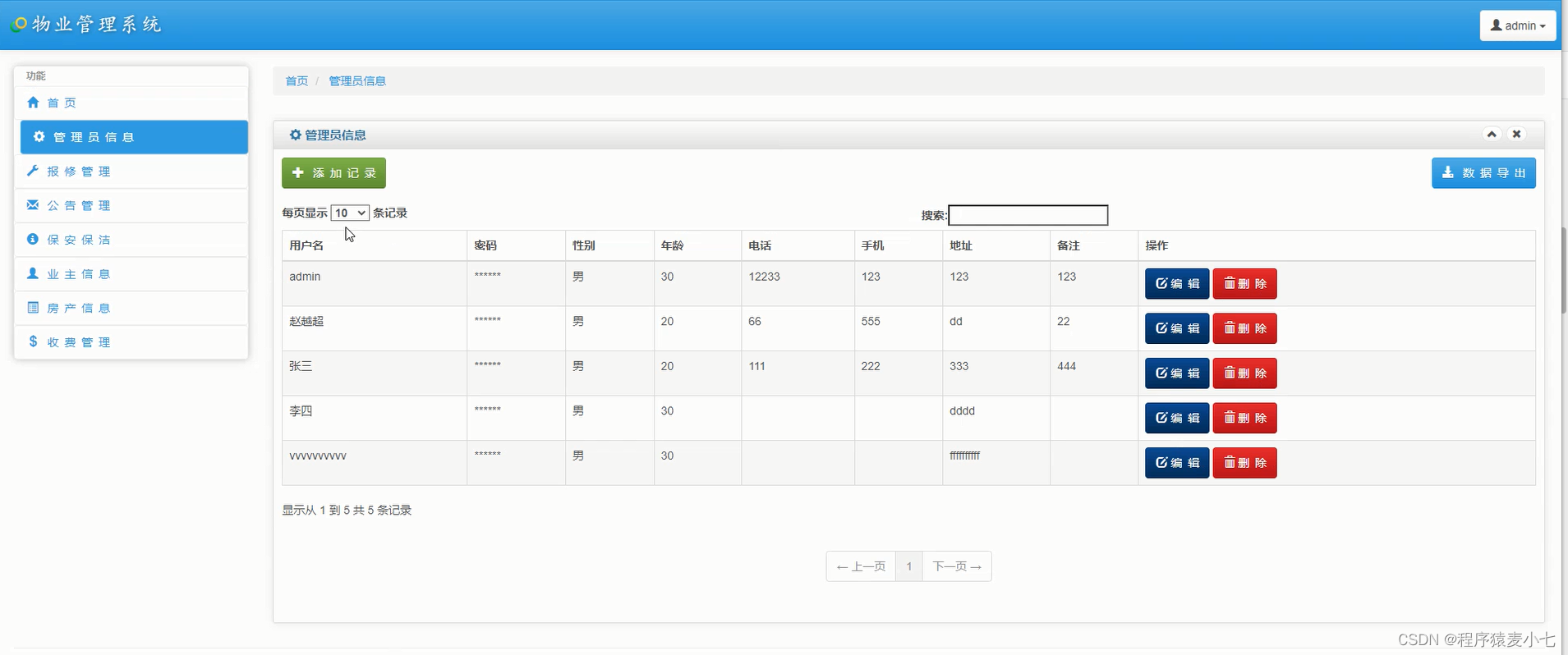This screenshot has width=1568, height=655.
Task: Click page 1 in pagination
Action: [x=909, y=566]
